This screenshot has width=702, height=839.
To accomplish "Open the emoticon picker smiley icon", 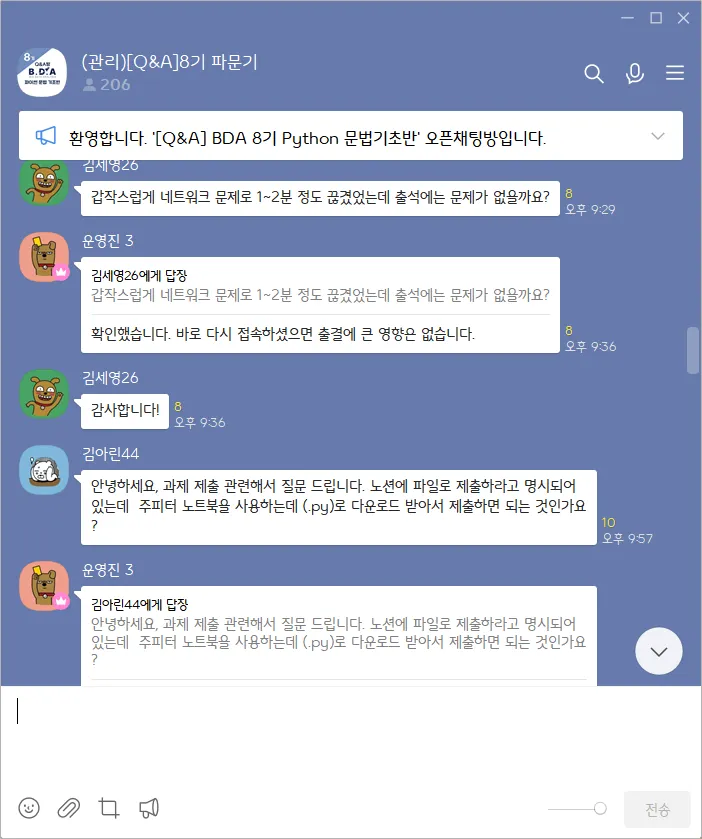I will (x=29, y=808).
